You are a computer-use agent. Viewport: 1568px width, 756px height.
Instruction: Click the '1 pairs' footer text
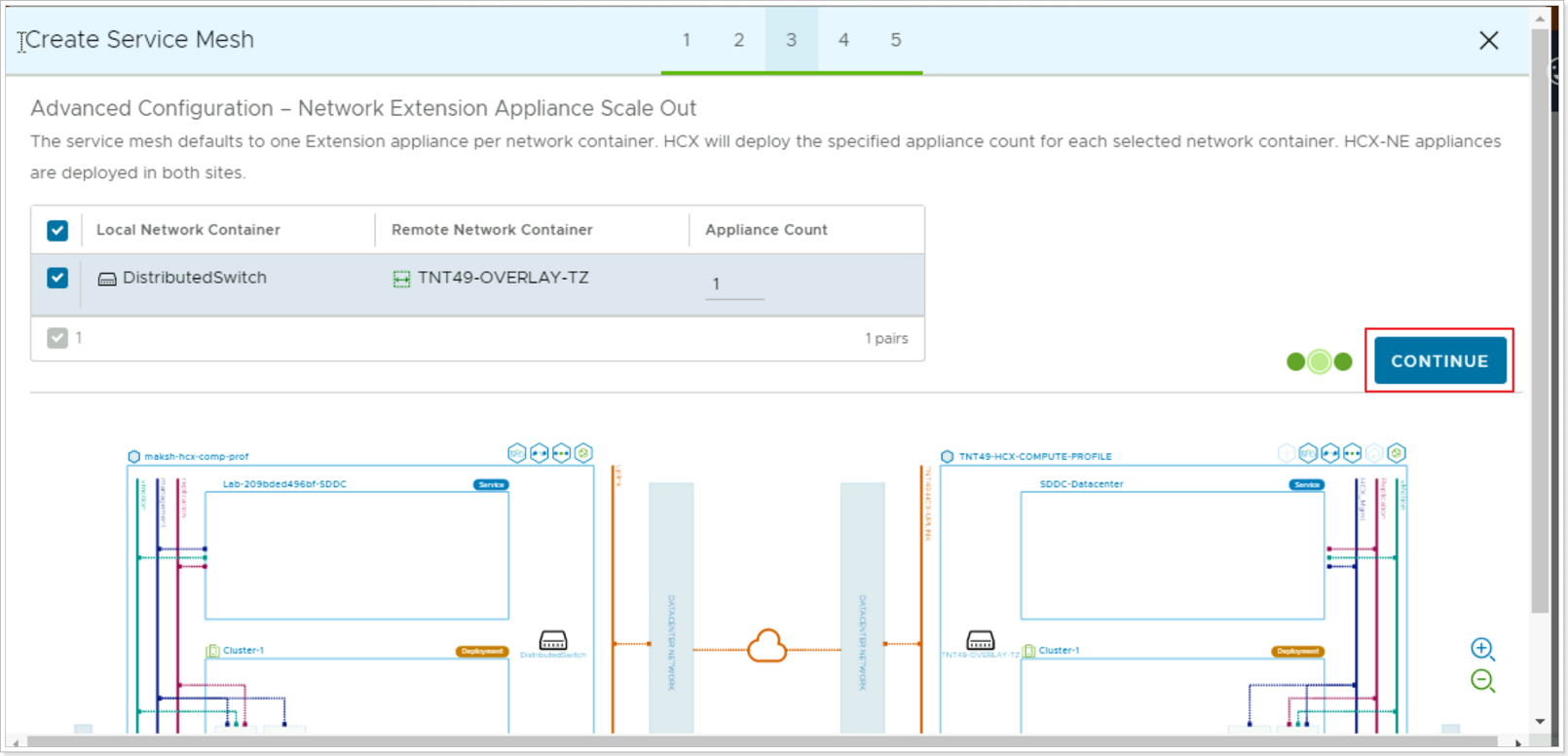pos(886,338)
